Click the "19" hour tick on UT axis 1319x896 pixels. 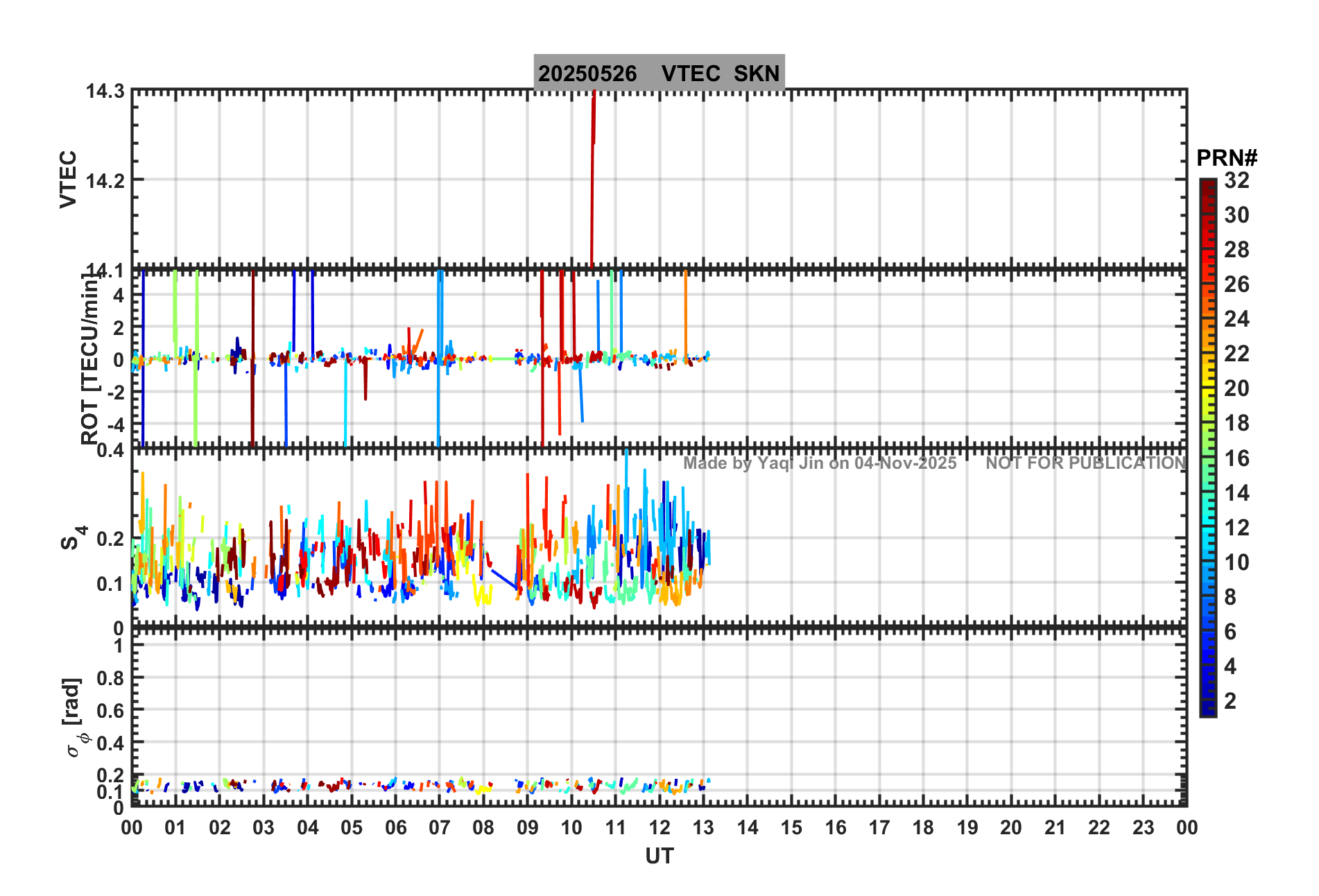(967, 827)
